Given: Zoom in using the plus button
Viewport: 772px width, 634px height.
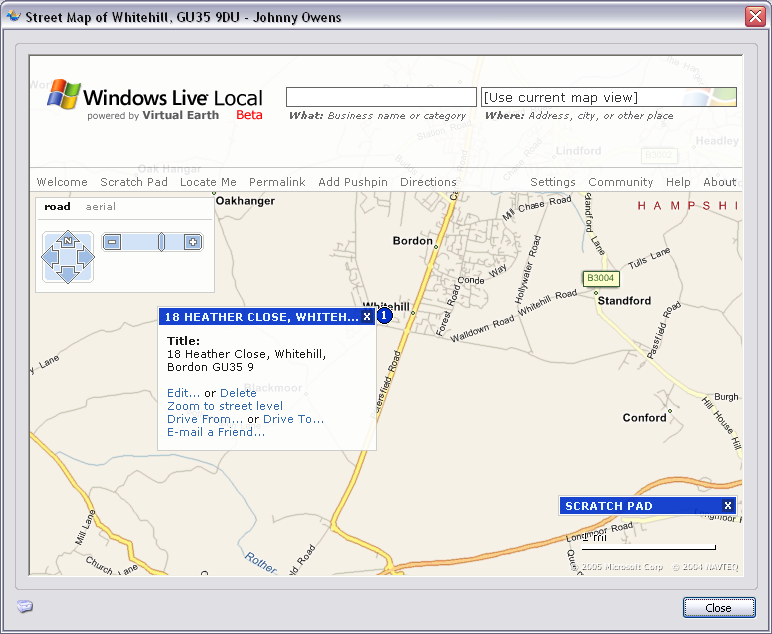Looking at the screenshot, I should click(193, 242).
